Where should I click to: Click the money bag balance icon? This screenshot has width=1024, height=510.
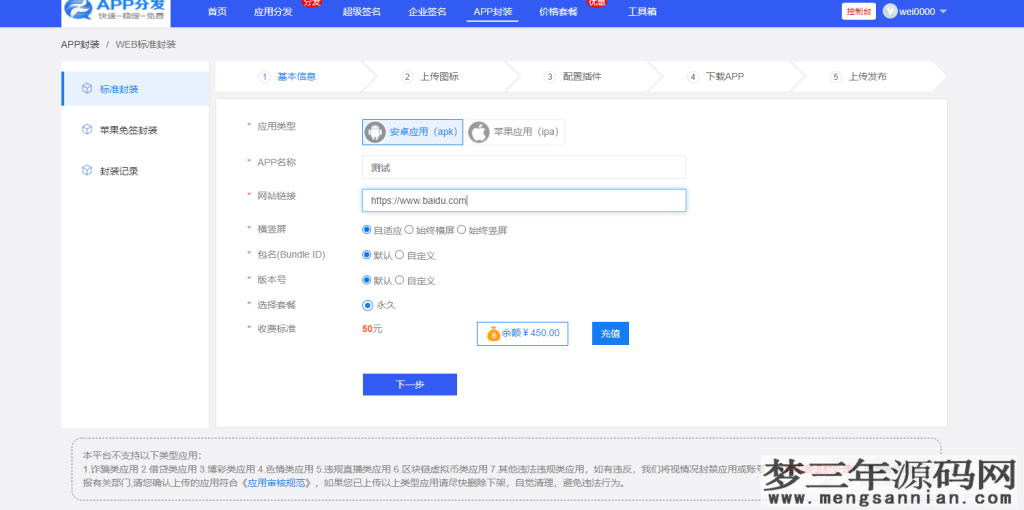pos(494,333)
